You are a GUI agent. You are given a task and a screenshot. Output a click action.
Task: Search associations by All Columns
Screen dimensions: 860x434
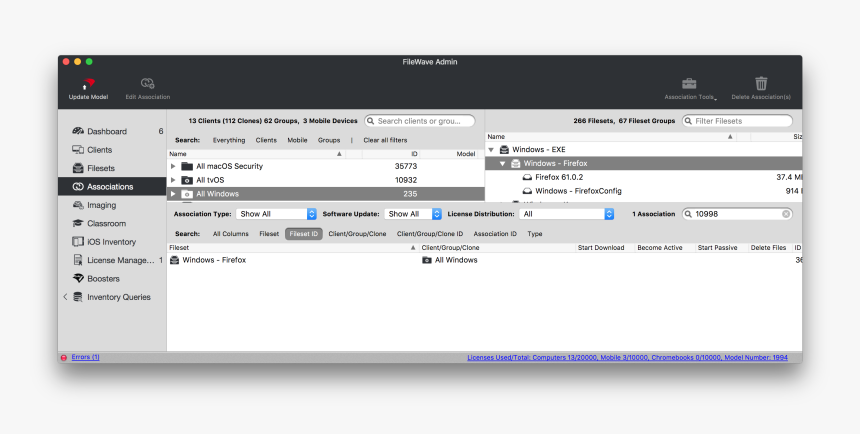coord(230,234)
